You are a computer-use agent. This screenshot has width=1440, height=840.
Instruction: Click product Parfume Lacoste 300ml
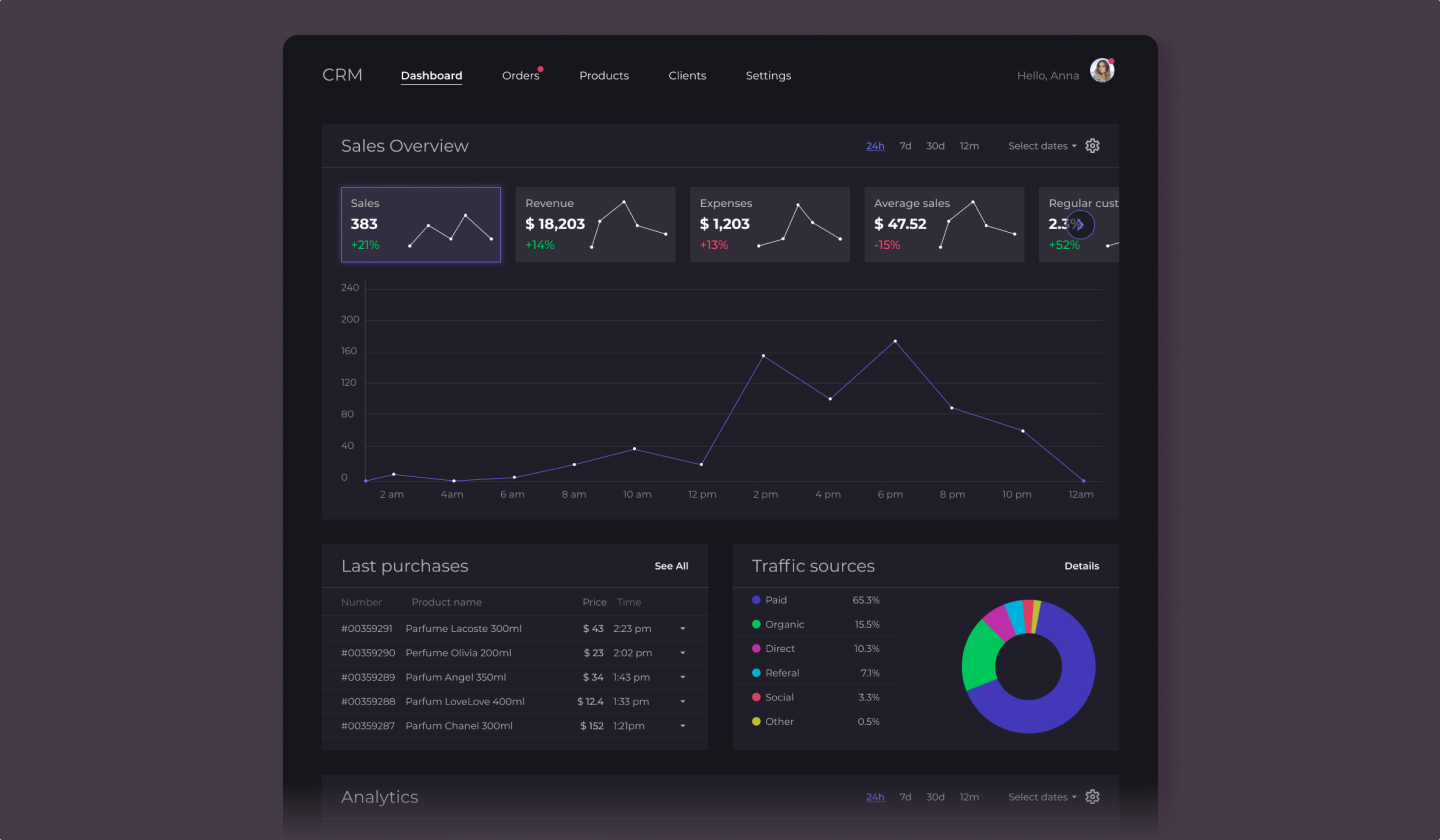[463, 629]
